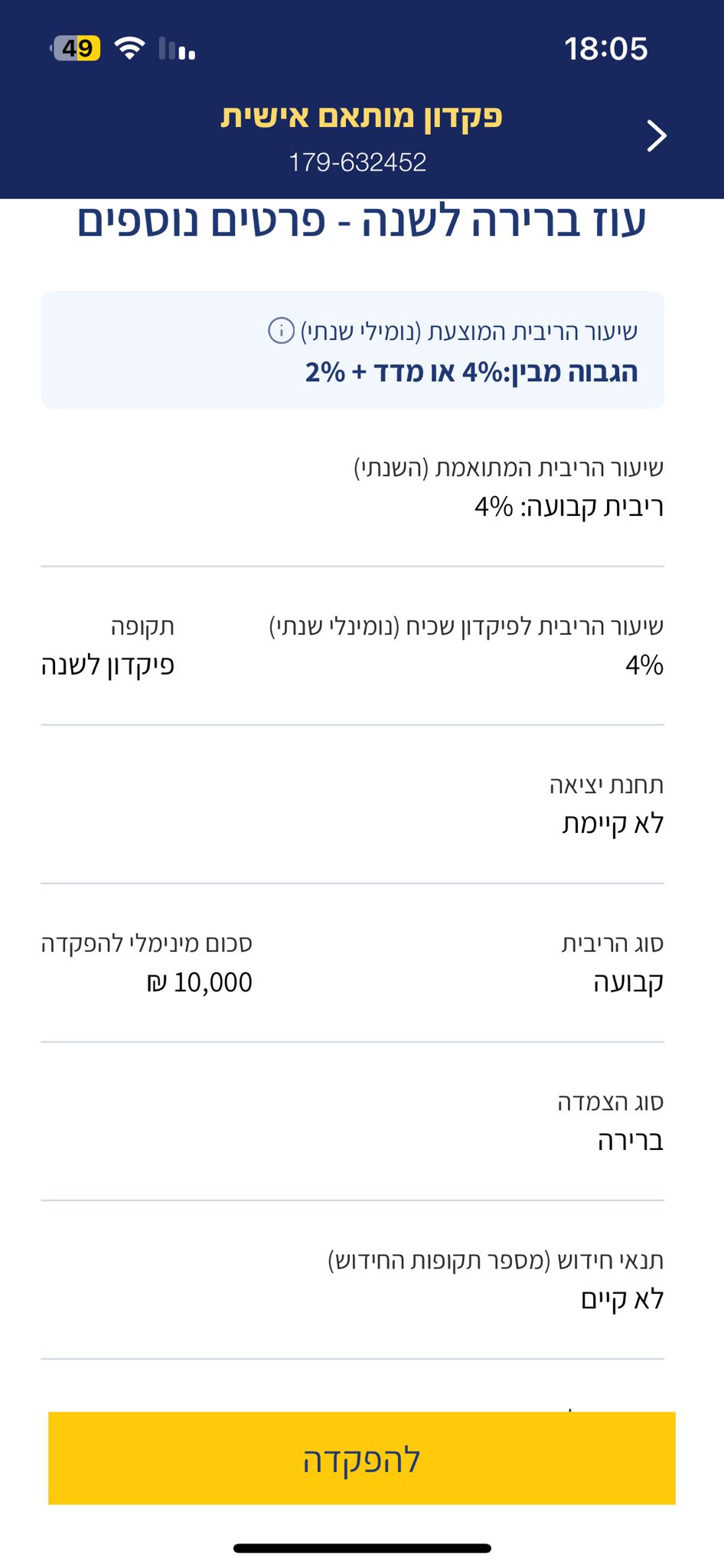Tap the account number 179-632452
This screenshot has width=724, height=1568.
point(357,162)
